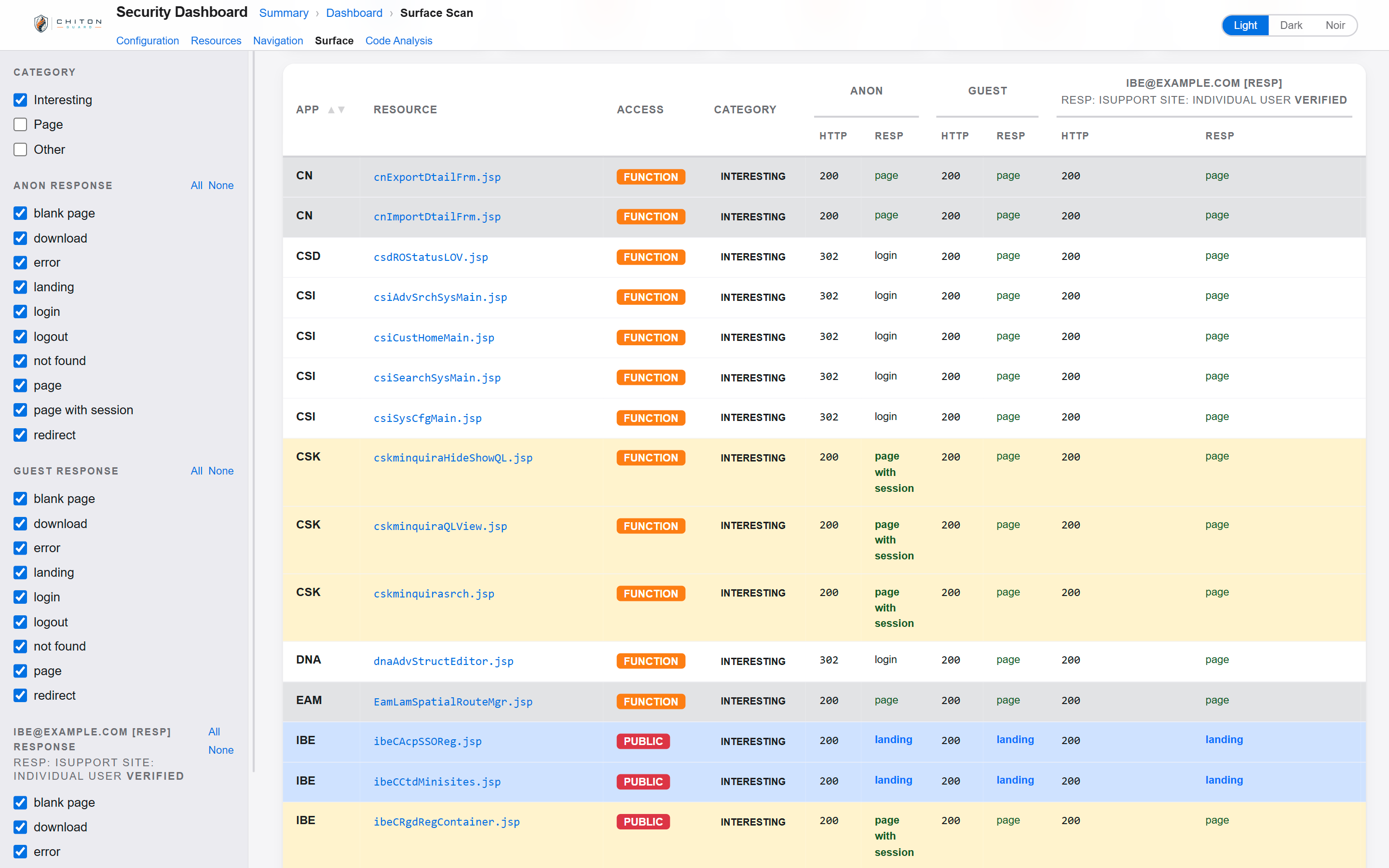Open ibeCCtdMinisites.jsp resource
The height and width of the screenshot is (868, 1389).
coord(437,781)
